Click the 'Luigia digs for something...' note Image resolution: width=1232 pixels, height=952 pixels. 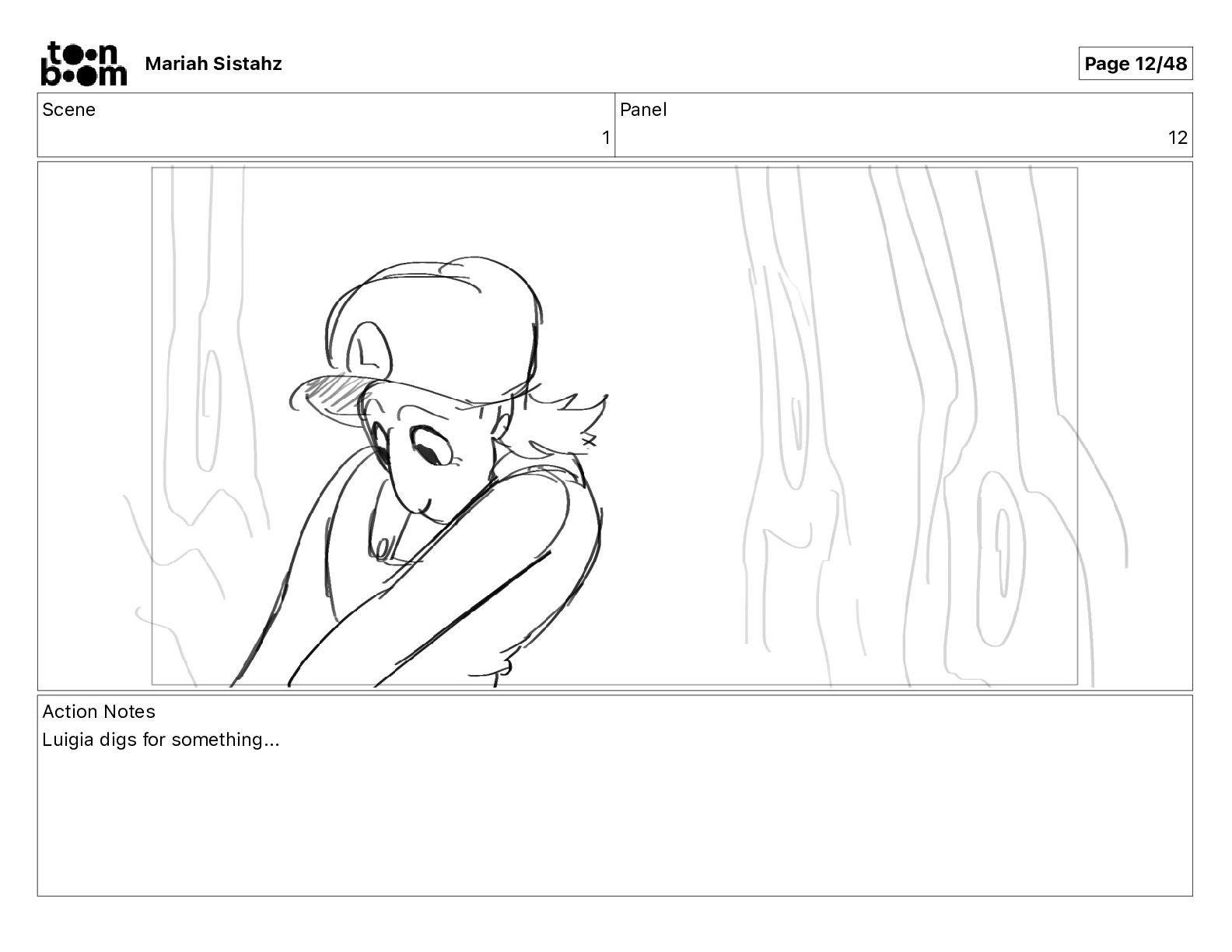(161, 740)
